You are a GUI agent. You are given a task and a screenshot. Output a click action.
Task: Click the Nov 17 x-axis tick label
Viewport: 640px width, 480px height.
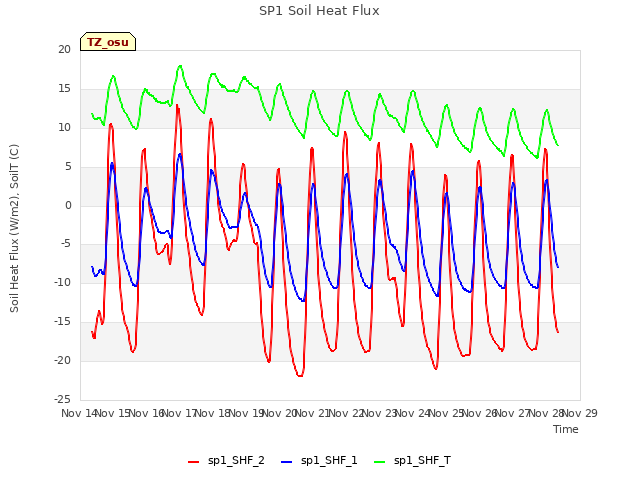tap(179, 413)
